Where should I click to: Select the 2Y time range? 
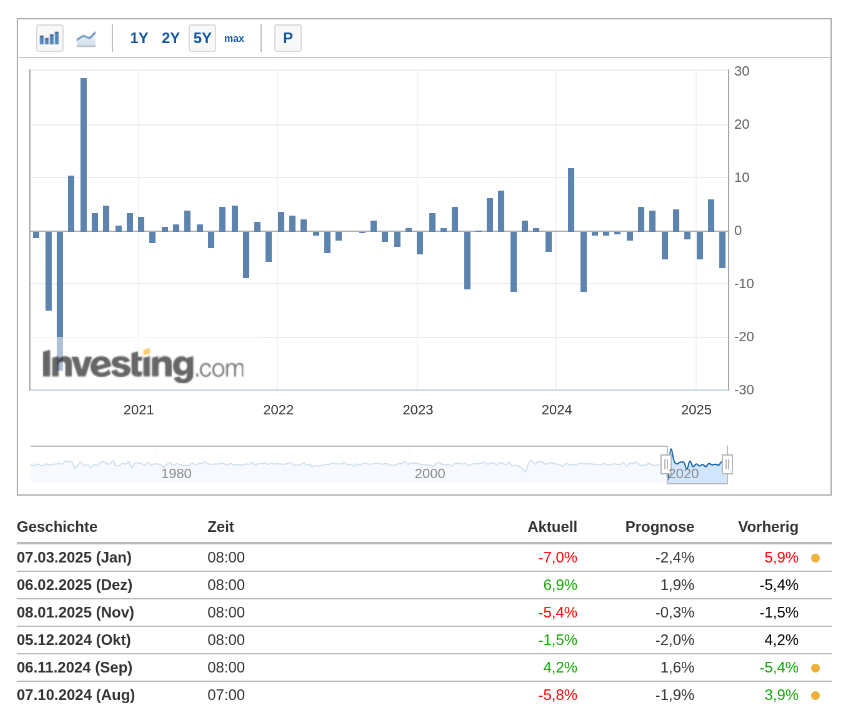pos(171,39)
